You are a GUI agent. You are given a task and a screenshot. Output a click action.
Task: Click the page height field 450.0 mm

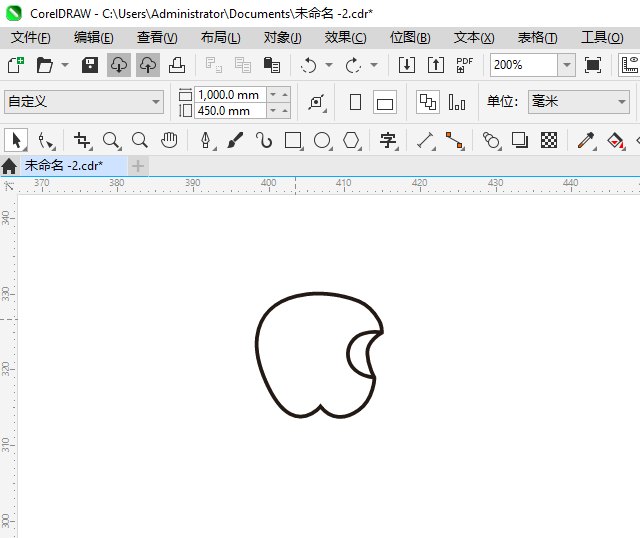pyautogui.click(x=230, y=111)
